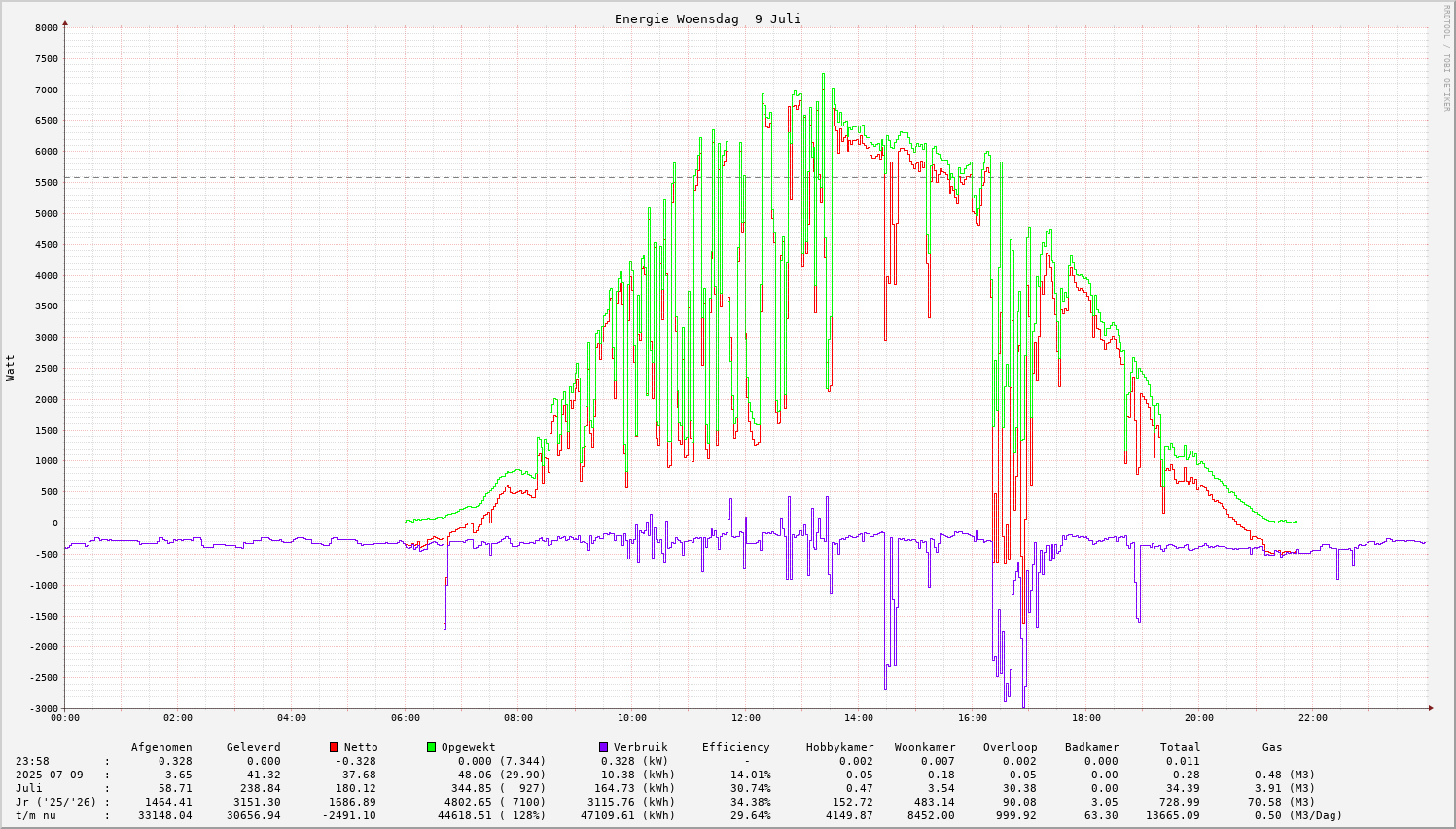Click the Hobbykamer column header

point(839,747)
